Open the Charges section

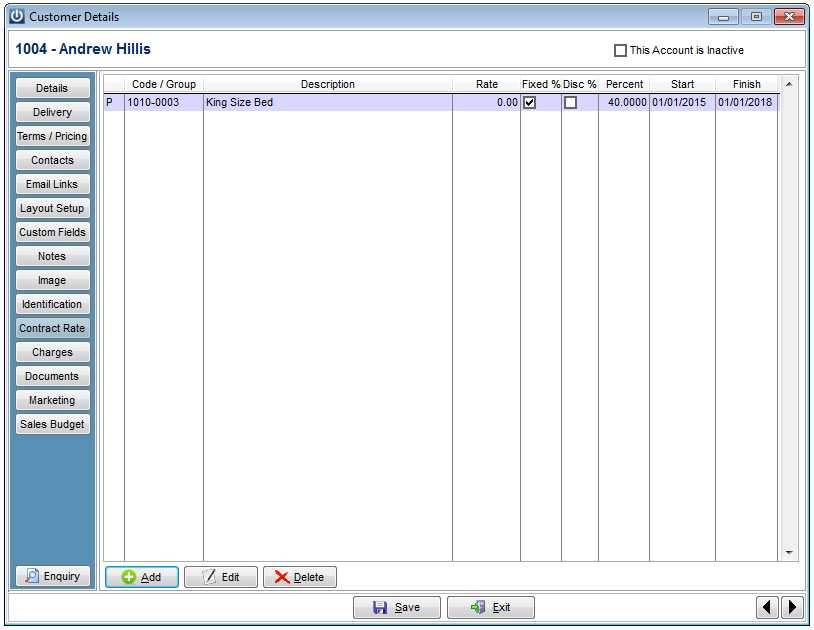click(52, 352)
